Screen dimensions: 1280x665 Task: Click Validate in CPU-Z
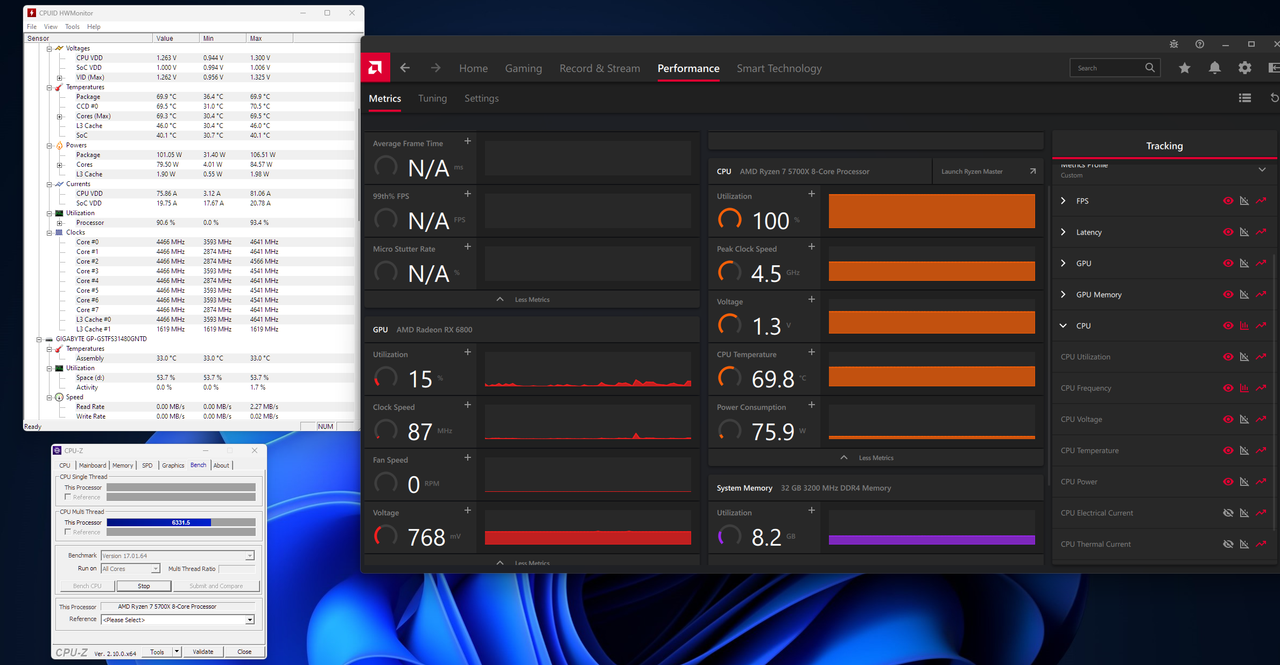203,651
